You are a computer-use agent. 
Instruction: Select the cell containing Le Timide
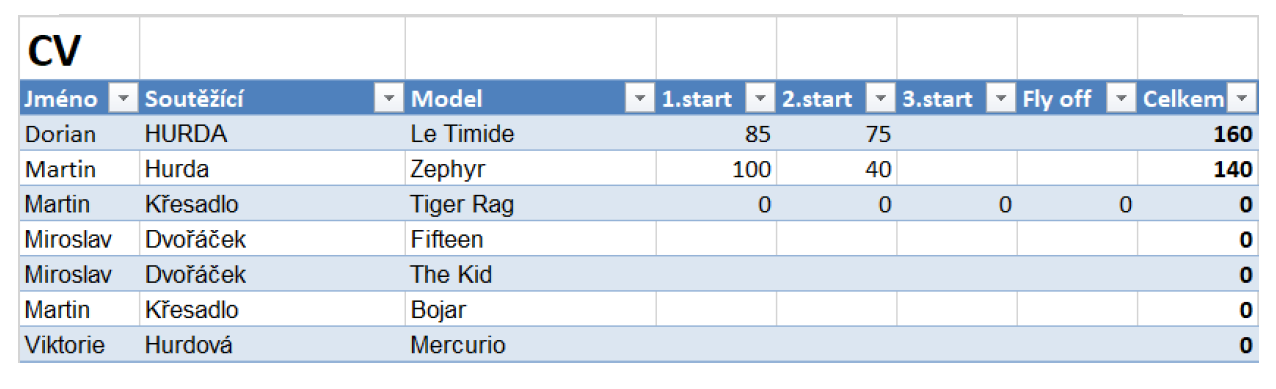530,134
